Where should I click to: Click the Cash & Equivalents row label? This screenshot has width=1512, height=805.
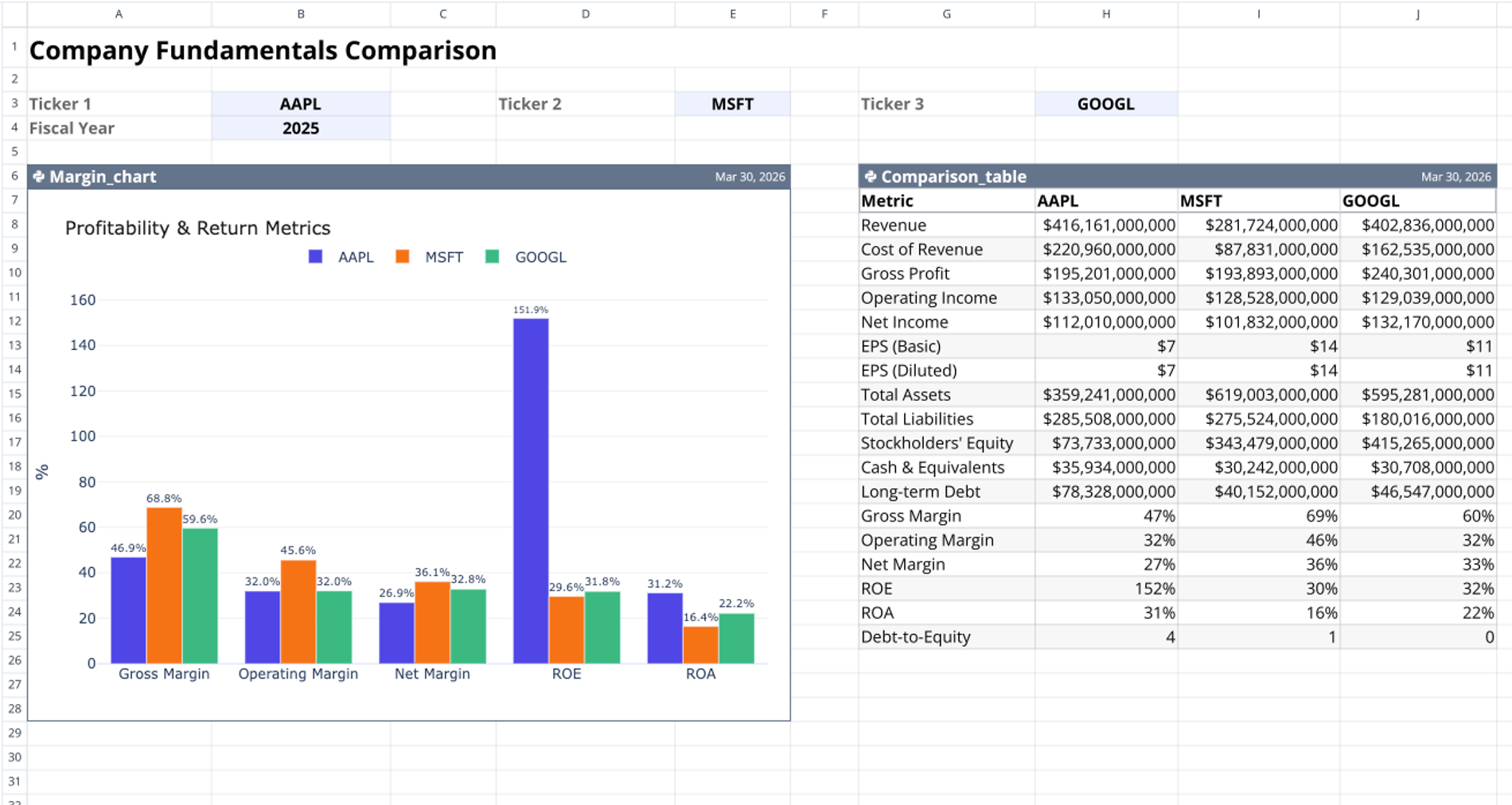coord(933,468)
